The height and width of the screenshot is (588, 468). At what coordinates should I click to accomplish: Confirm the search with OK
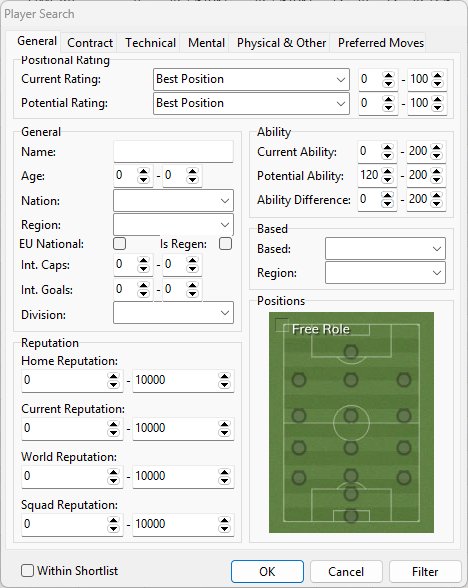click(267, 572)
